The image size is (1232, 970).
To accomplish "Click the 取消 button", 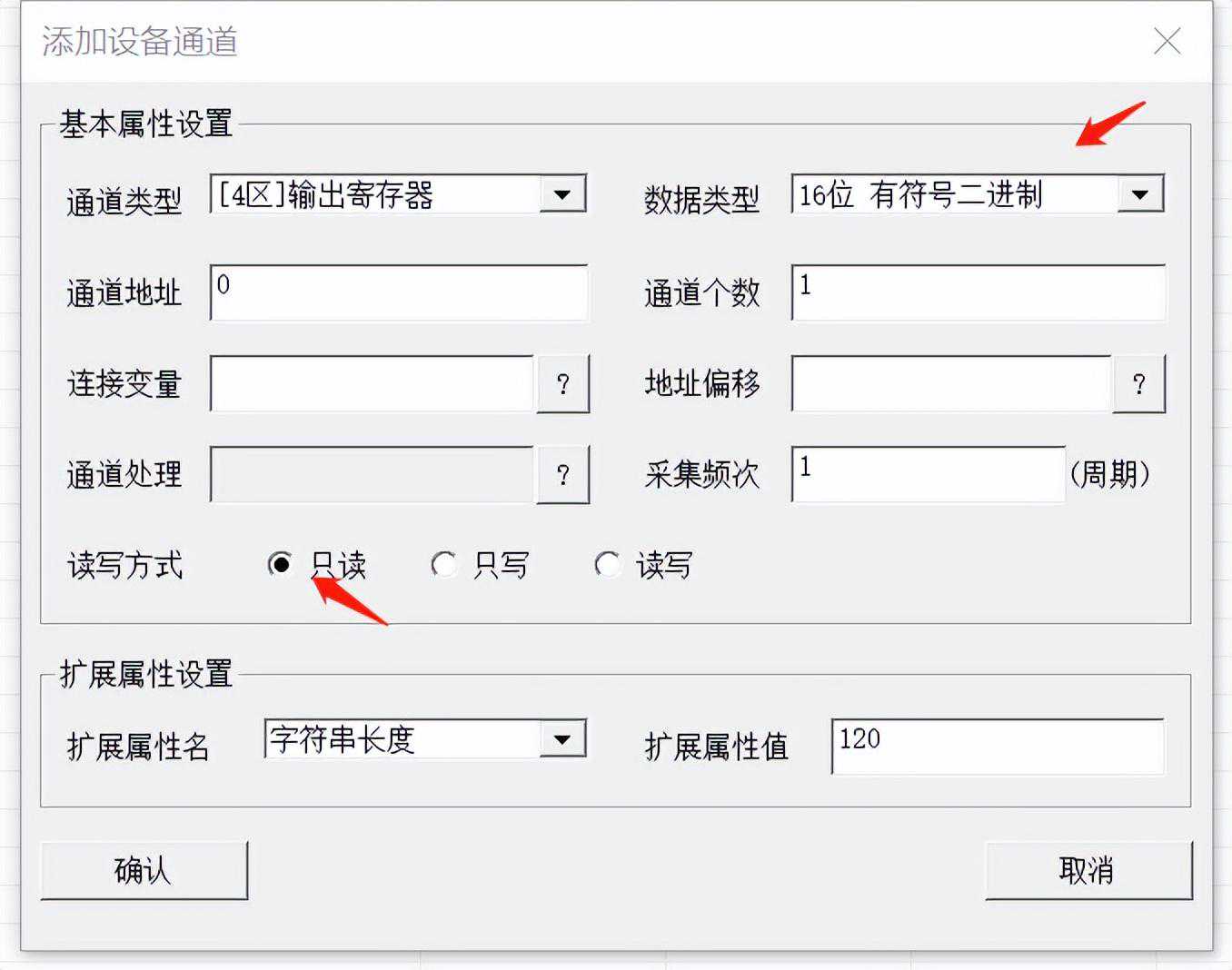I will pyautogui.click(x=1088, y=870).
